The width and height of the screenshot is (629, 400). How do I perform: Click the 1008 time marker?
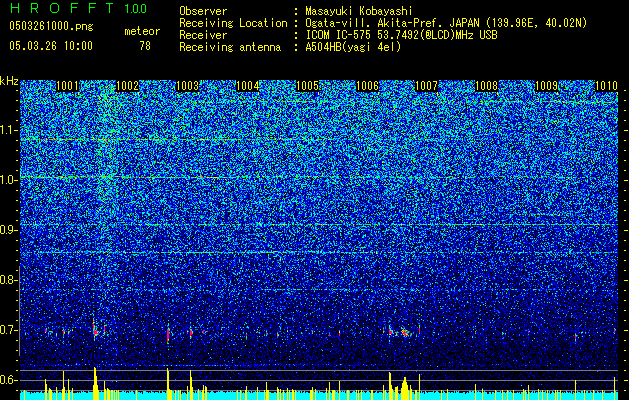(486, 86)
